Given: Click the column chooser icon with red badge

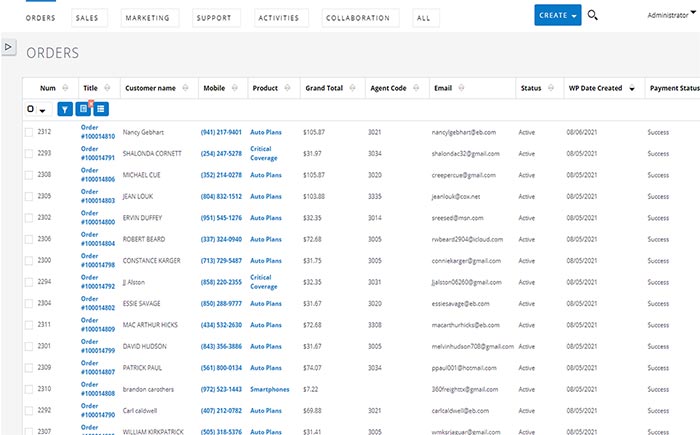Looking at the screenshot, I should coord(83,109).
